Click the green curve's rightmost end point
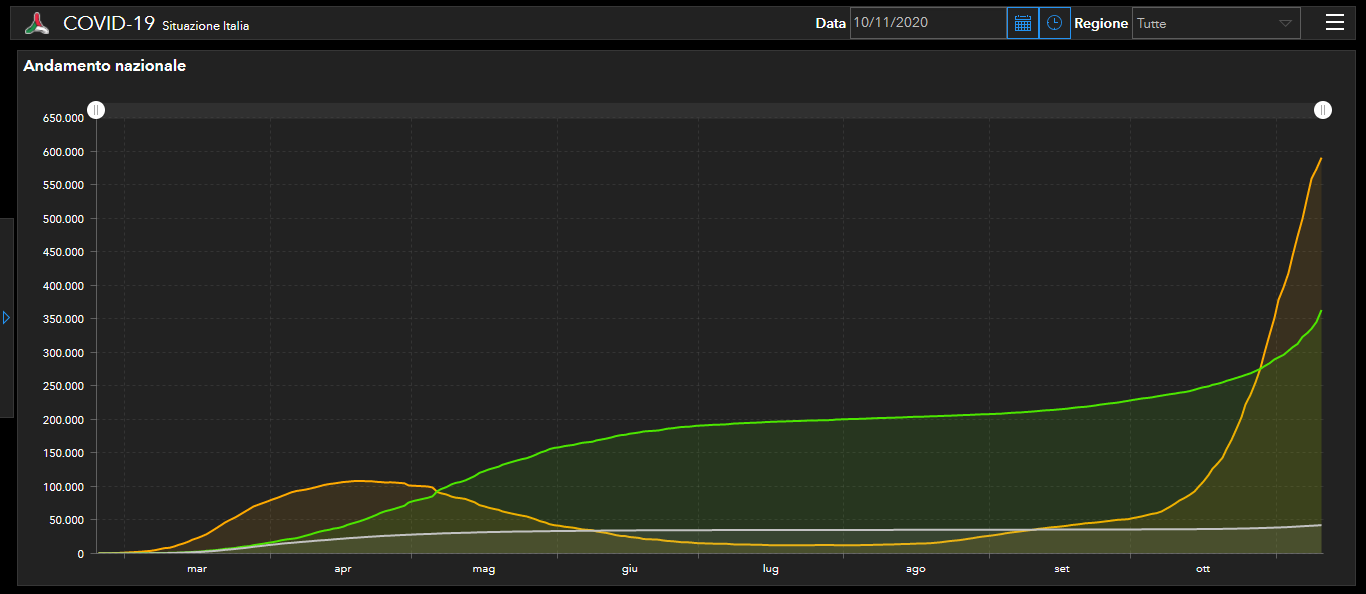 [x=1321, y=312]
